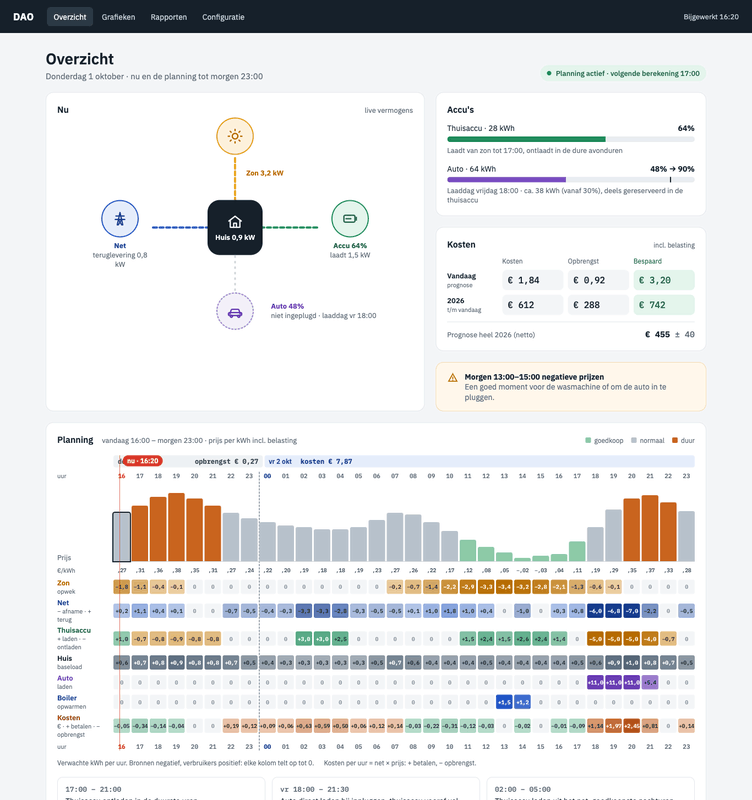752x800 pixels.
Task: Click the warning triangle in the negative-prices notice
Action: tap(453, 378)
